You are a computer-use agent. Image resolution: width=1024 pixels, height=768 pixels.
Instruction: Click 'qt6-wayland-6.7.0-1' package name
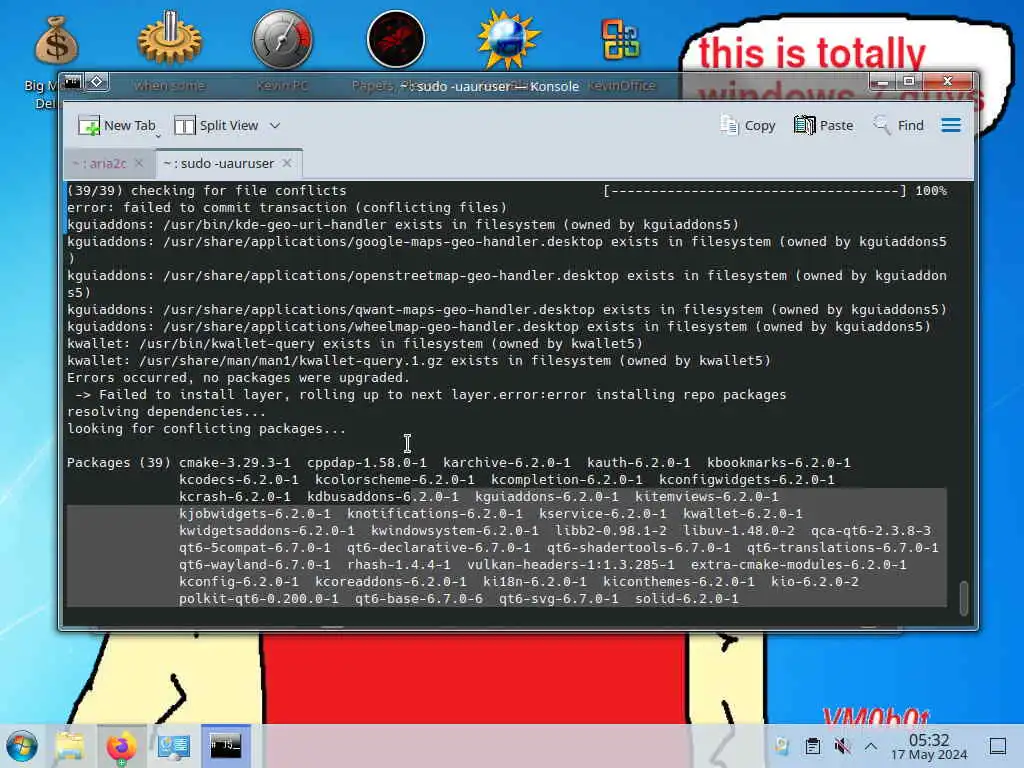(x=255, y=564)
